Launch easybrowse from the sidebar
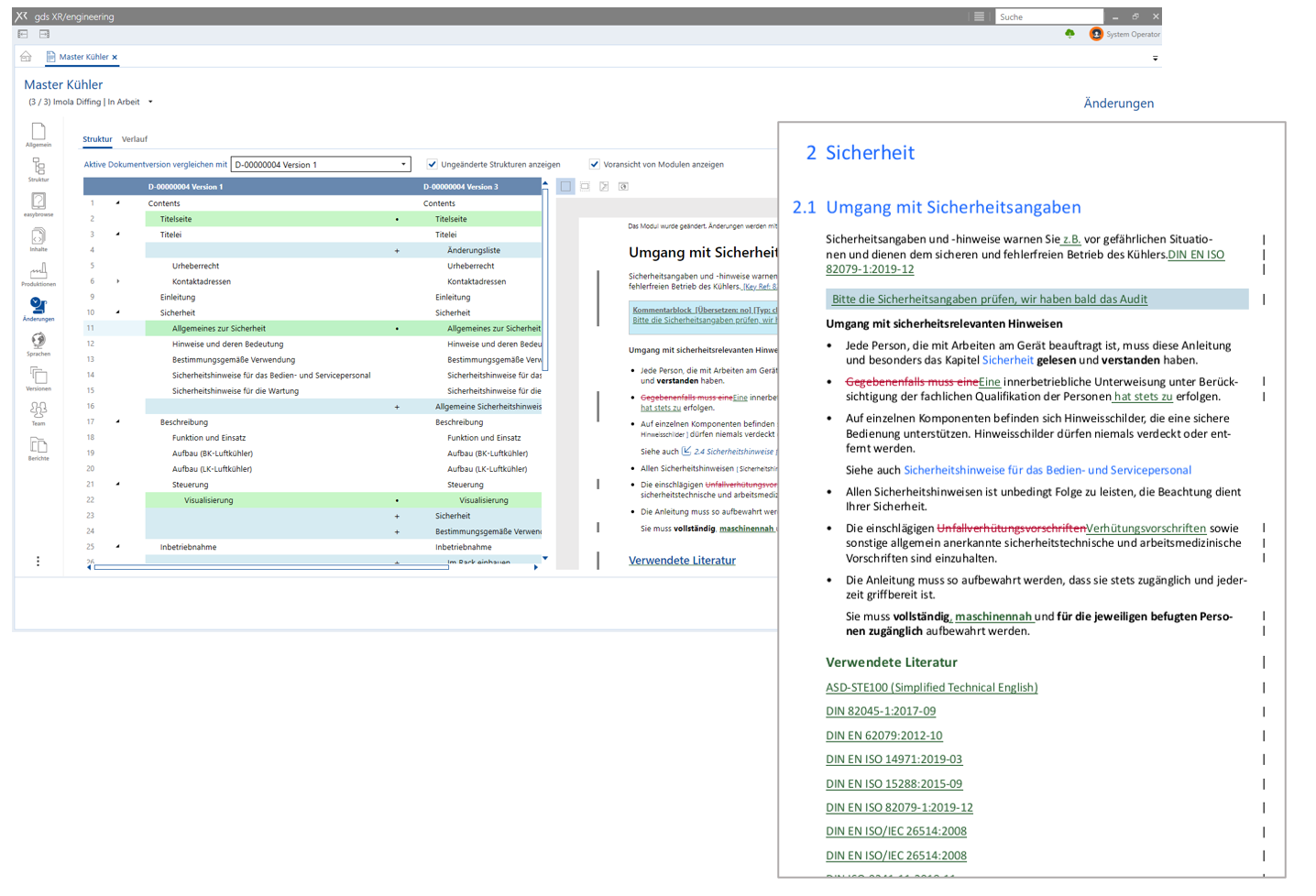This screenshot has height=896, width=1316. coord(38,202)
